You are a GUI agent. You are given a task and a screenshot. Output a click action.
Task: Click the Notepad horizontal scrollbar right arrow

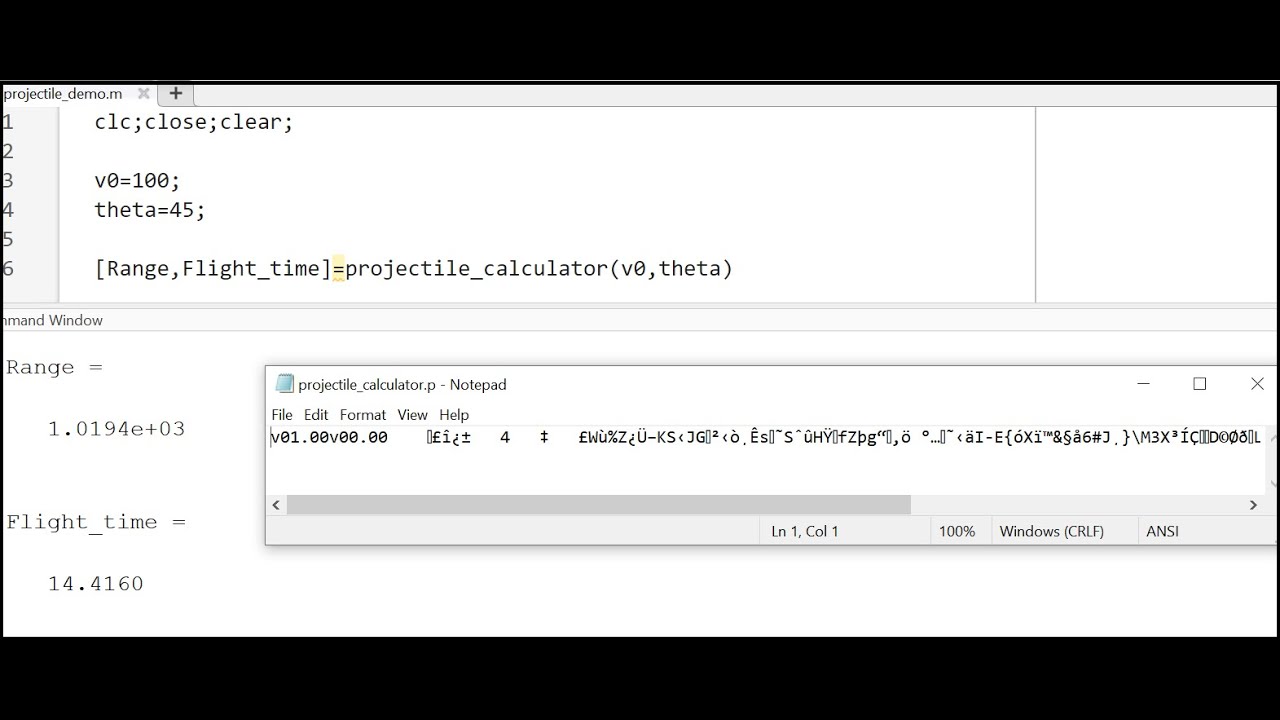[1253, 505]
